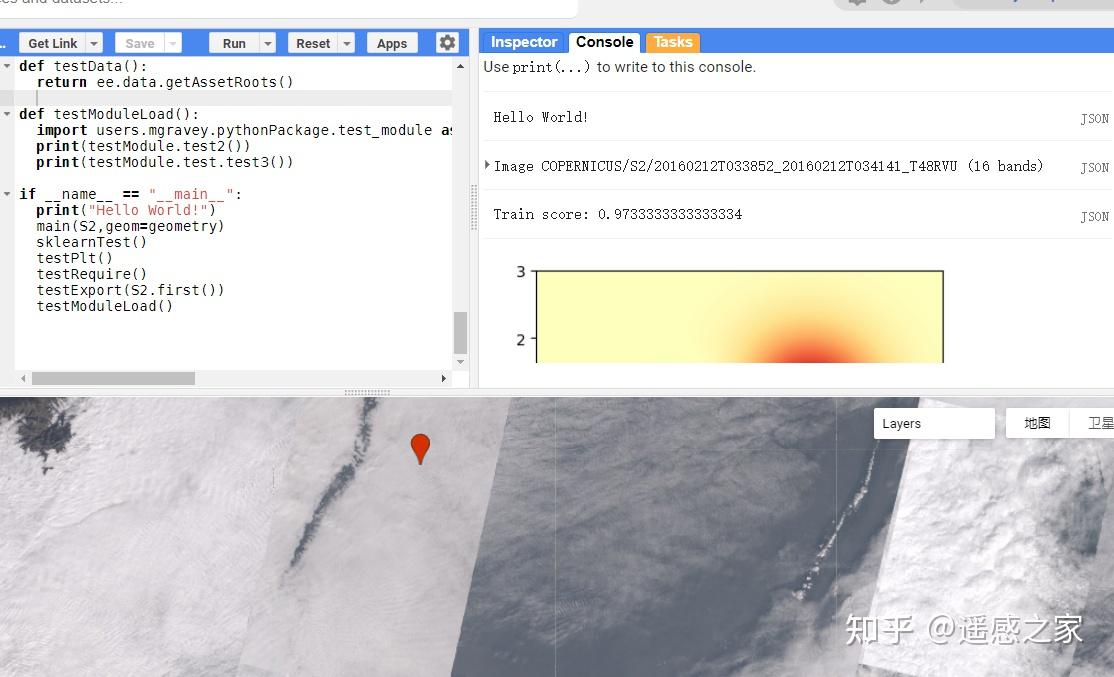Click the down arrow on the editor scrollbar

460,361
